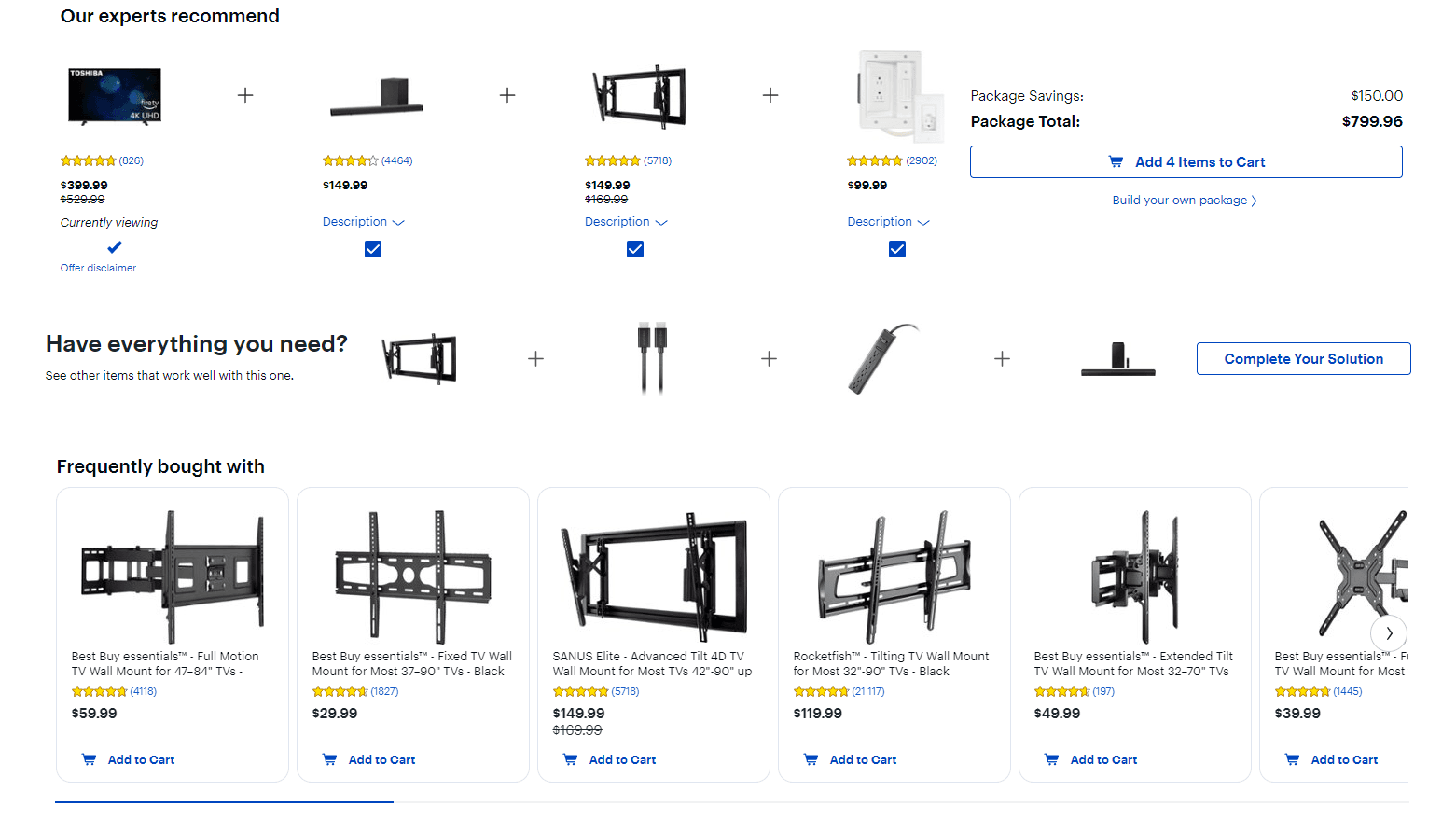Click the power strip image in Have everything section
The height and width of the screenshot is (819, 1456).
click(883, 359)
